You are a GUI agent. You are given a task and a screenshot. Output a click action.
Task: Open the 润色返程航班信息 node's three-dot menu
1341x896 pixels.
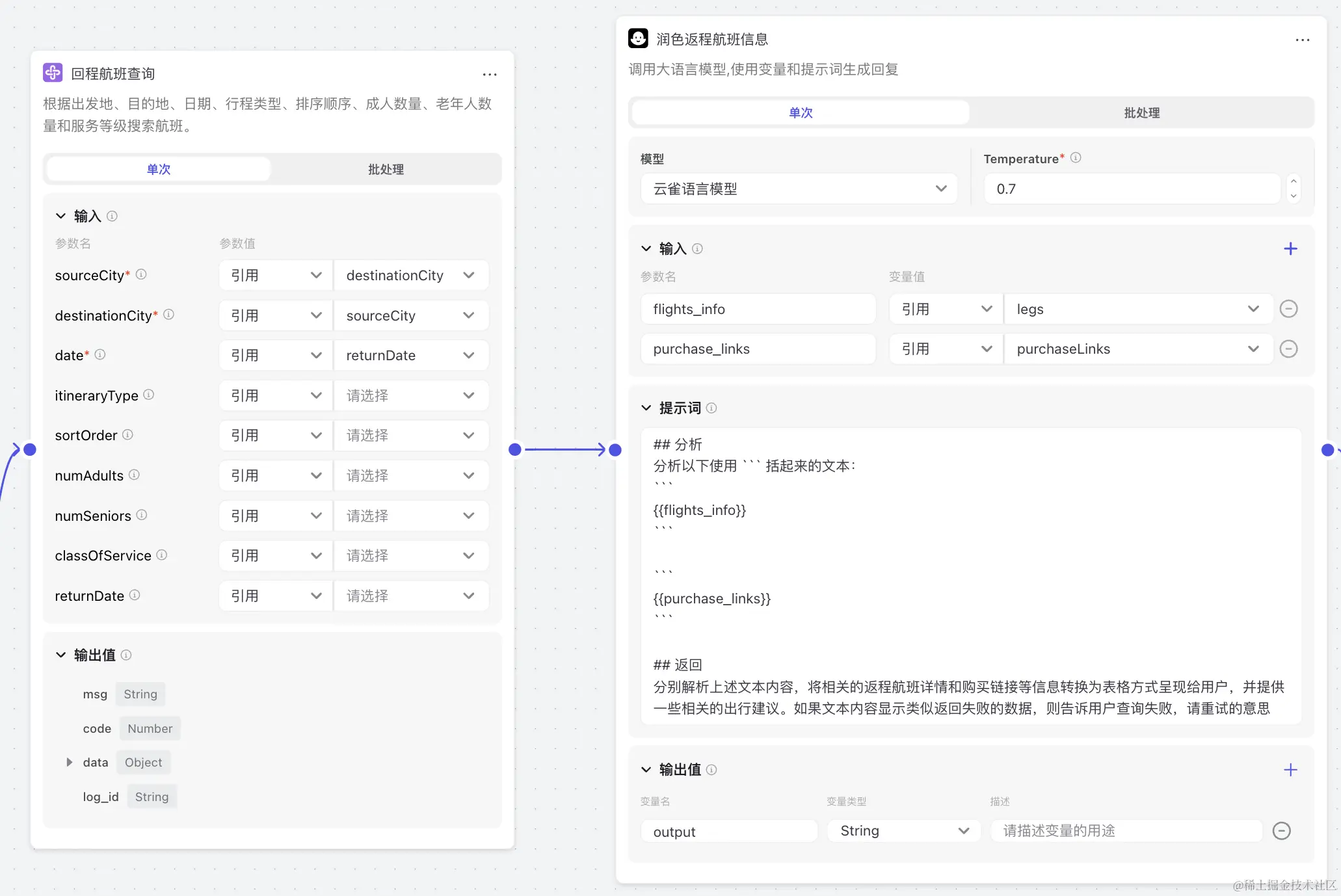pos(1302,40)
